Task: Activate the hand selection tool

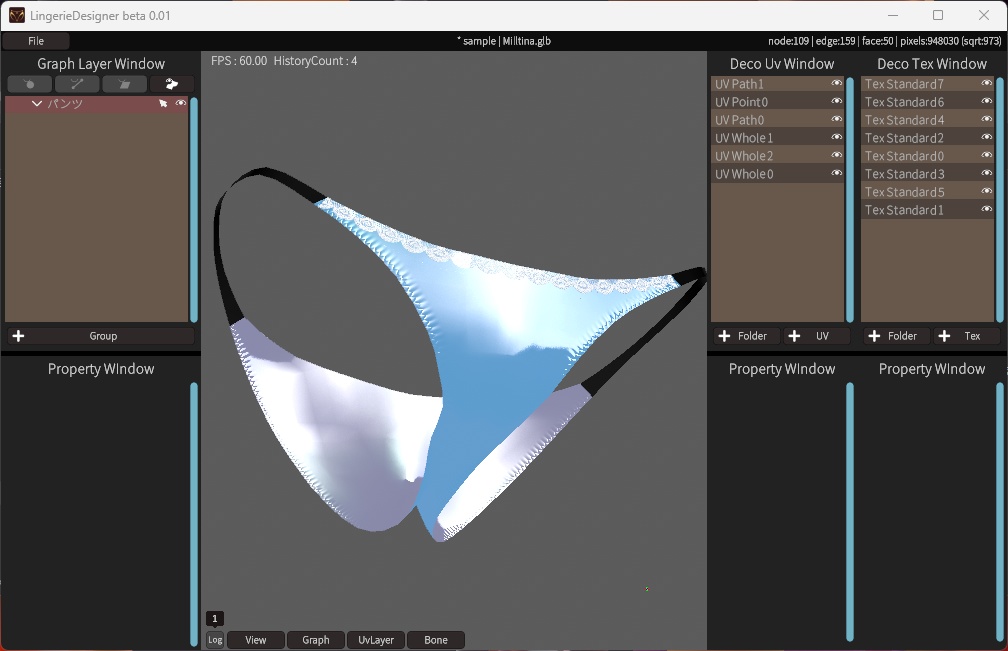Action: point(172,84)
